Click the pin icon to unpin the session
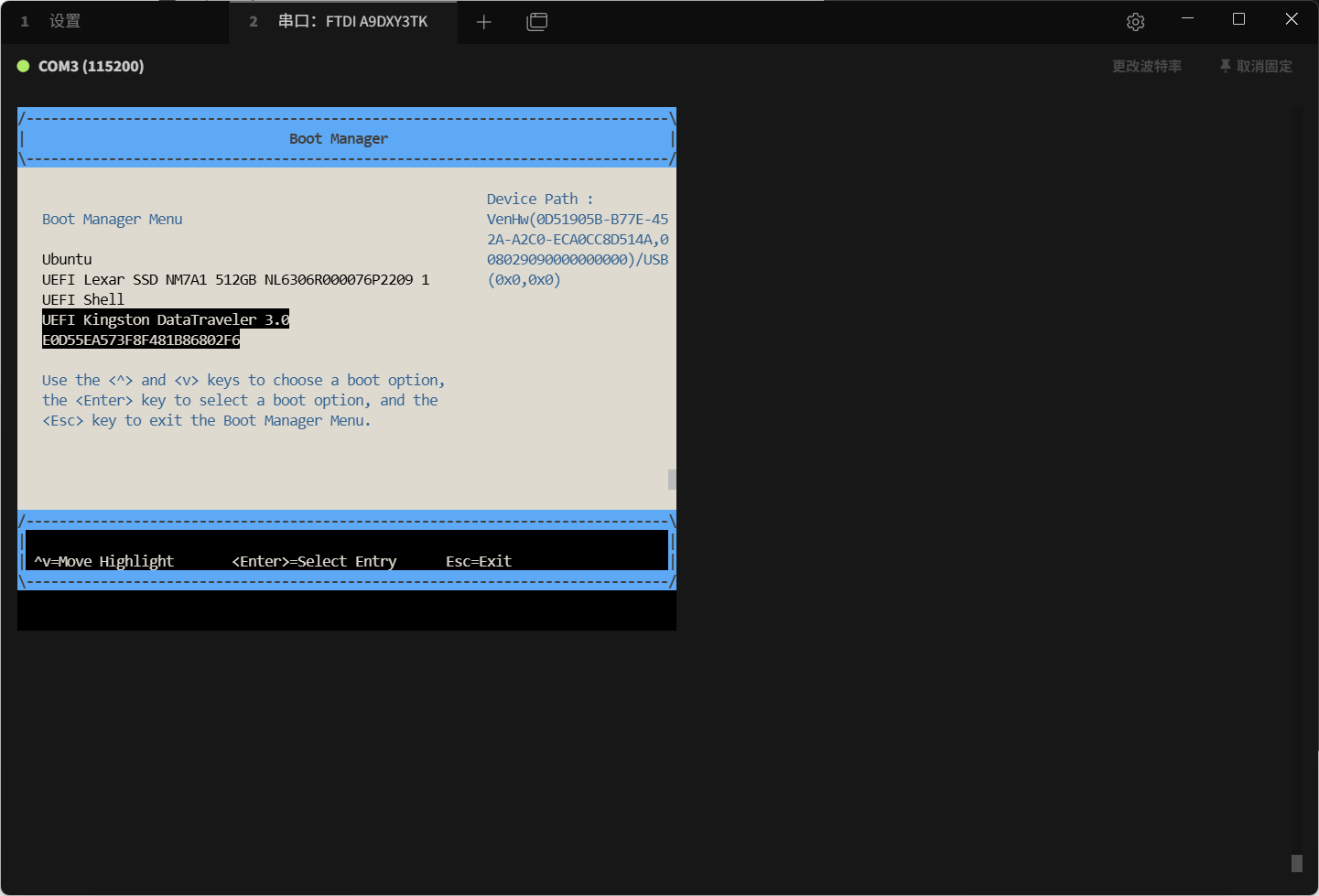This screenshot has width=1319, height=896. point(1225,66)
